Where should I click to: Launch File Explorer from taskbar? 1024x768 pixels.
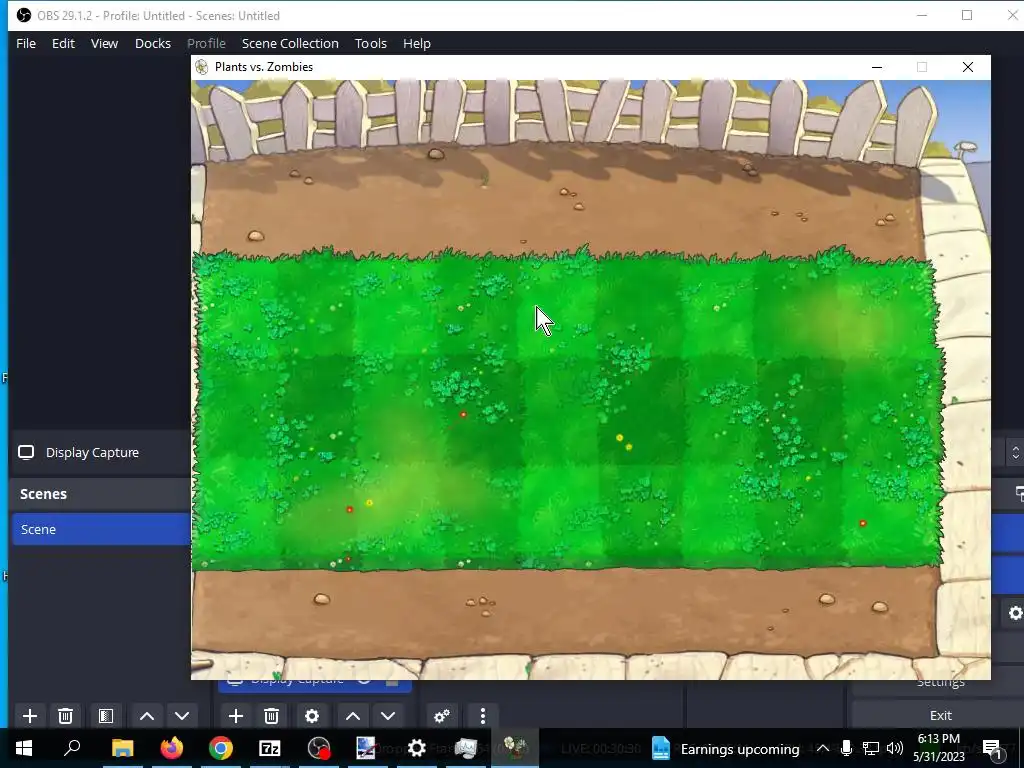122,748
